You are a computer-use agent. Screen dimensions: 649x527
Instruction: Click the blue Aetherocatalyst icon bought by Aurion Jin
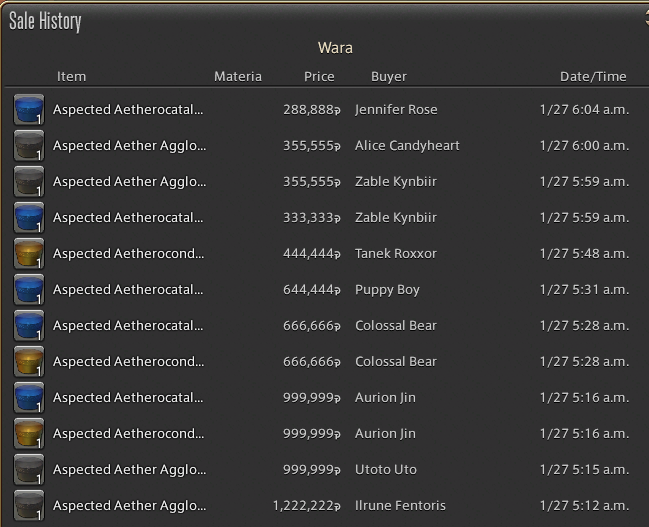point(29,398)
